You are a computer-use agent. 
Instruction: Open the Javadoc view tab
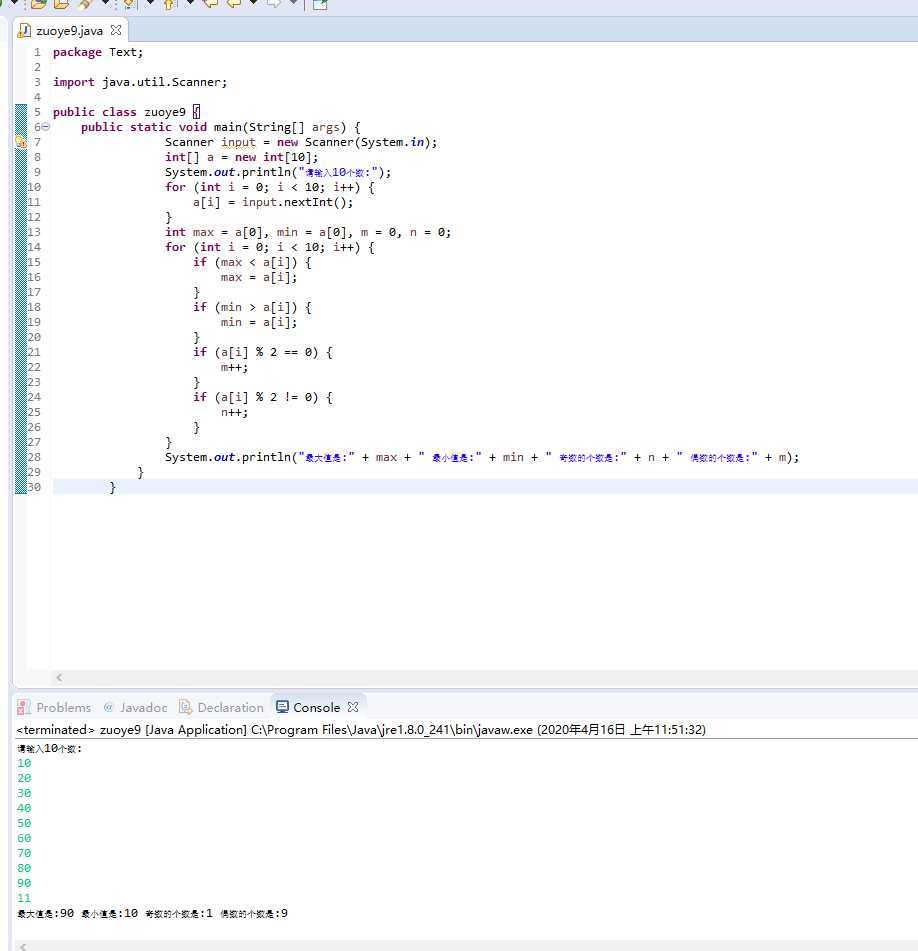coord(143,707)
